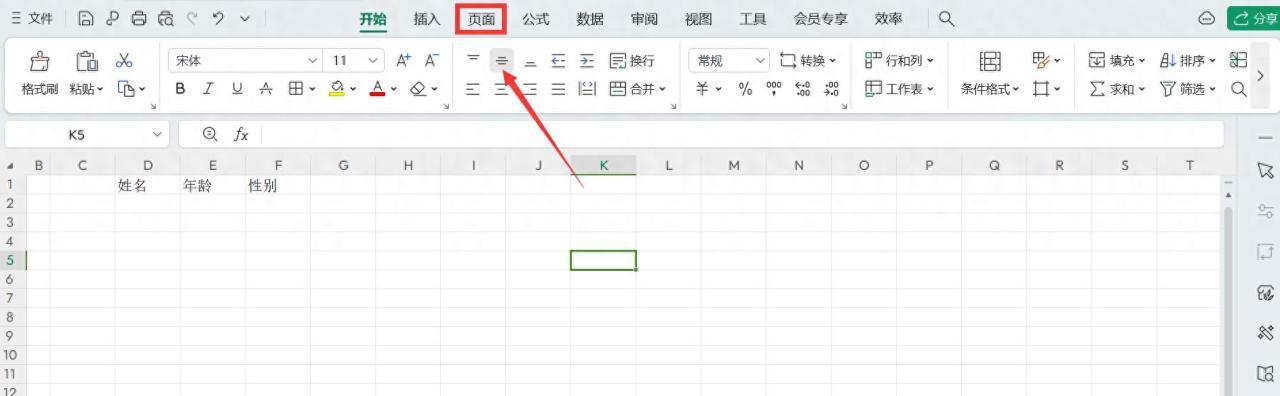The width and height of the screenshot is (1280, 396).
Task: Click the Align Right icon
Action: tap(530, 89)
